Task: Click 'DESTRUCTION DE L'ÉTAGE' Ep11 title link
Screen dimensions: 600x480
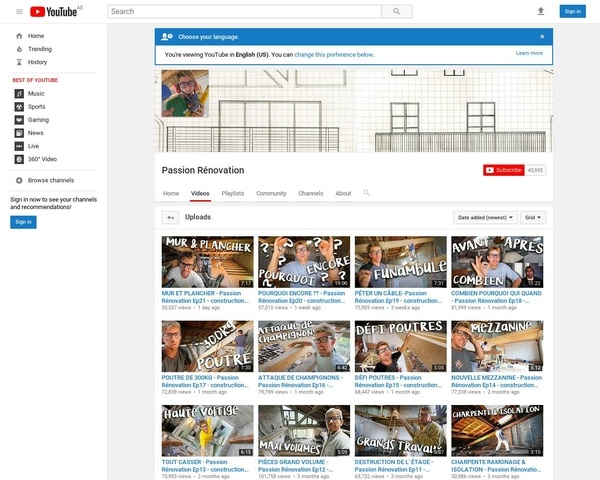Action: click(394, 466)
